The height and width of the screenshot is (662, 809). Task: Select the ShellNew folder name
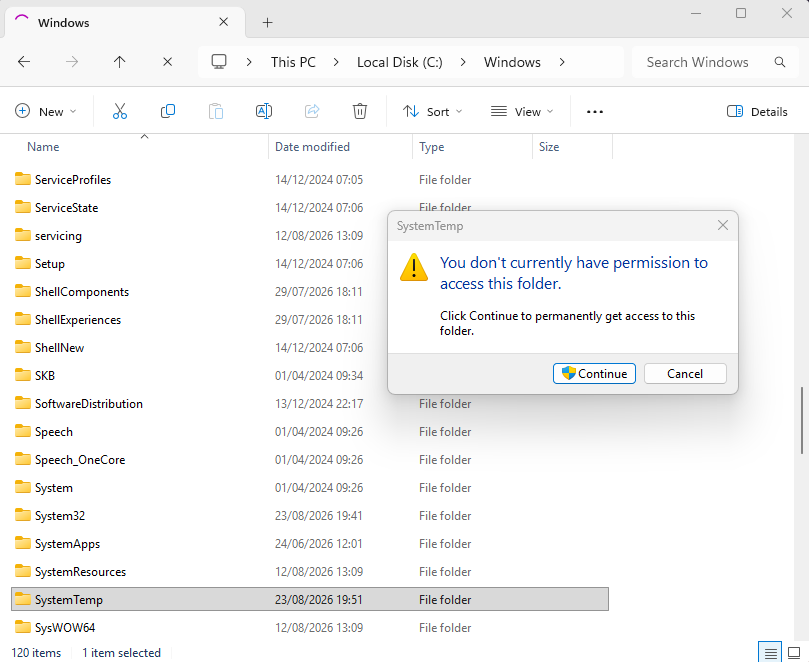[x=59, y=347]
